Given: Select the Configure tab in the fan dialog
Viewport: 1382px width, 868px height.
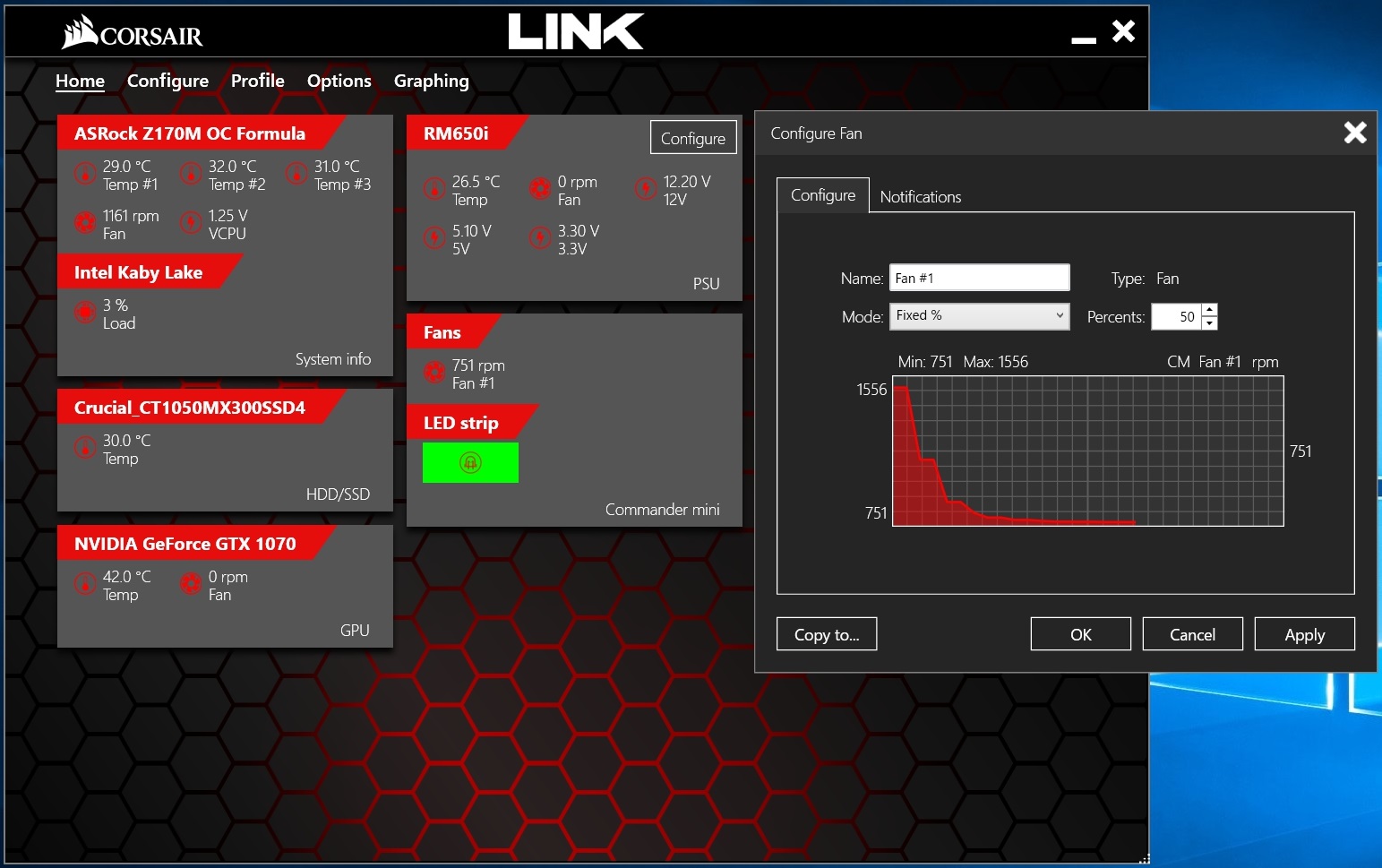Looking at the screenshot, I should (x=823, y=195).
